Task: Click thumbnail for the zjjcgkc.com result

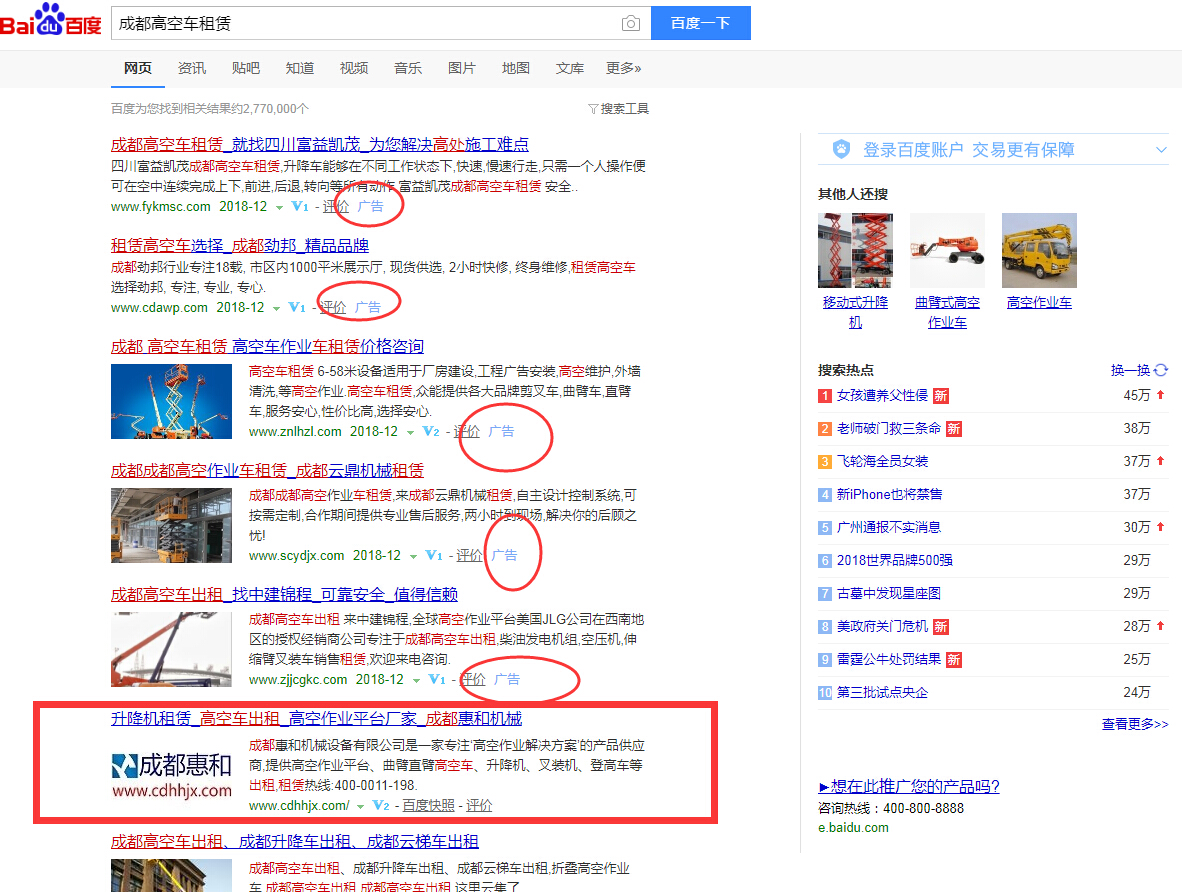Action: pyautogui.click(x=171, y=649)
